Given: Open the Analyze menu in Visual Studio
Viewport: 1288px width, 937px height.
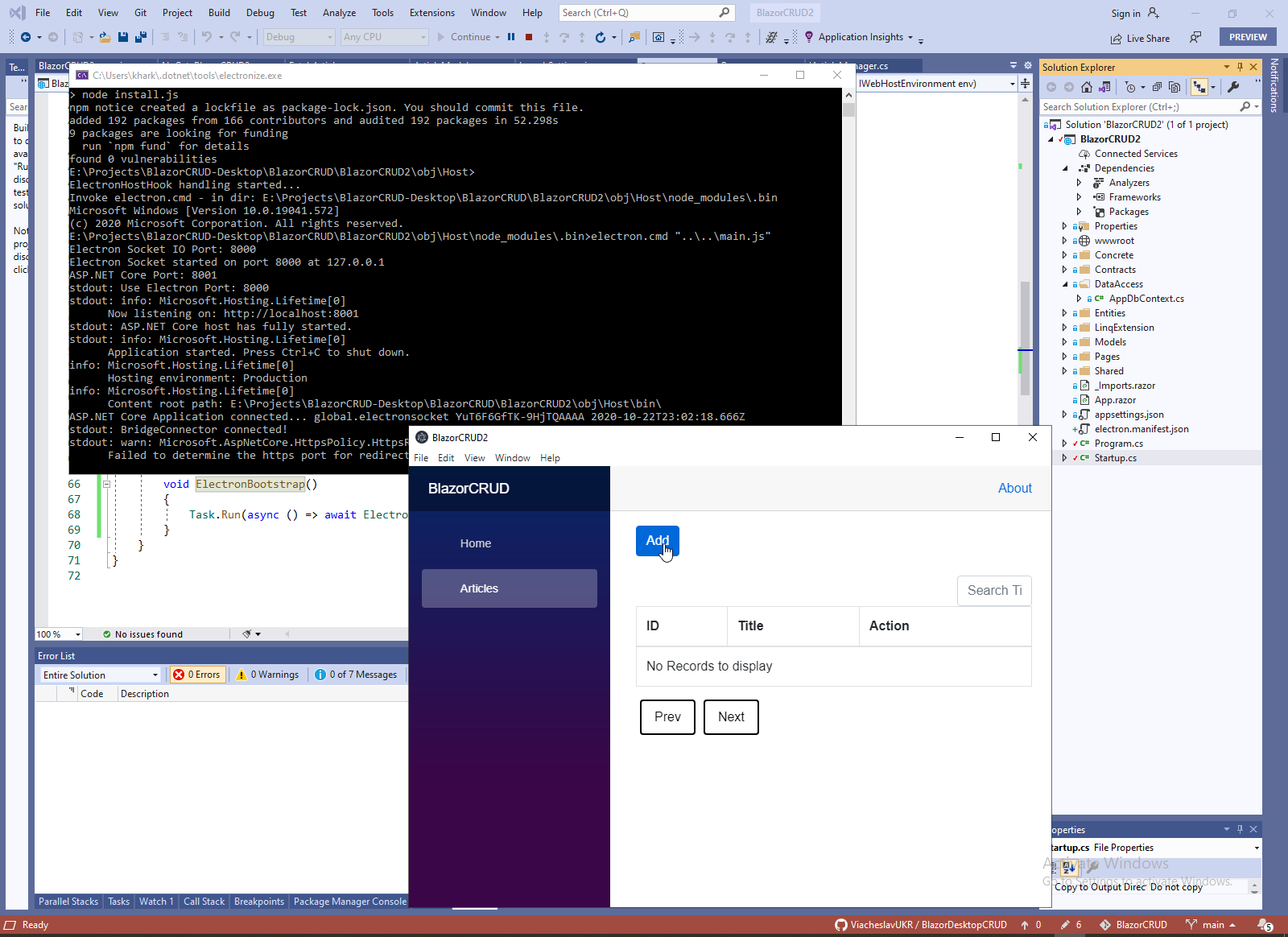Looking at the screenshot, I should pos(339,13).
